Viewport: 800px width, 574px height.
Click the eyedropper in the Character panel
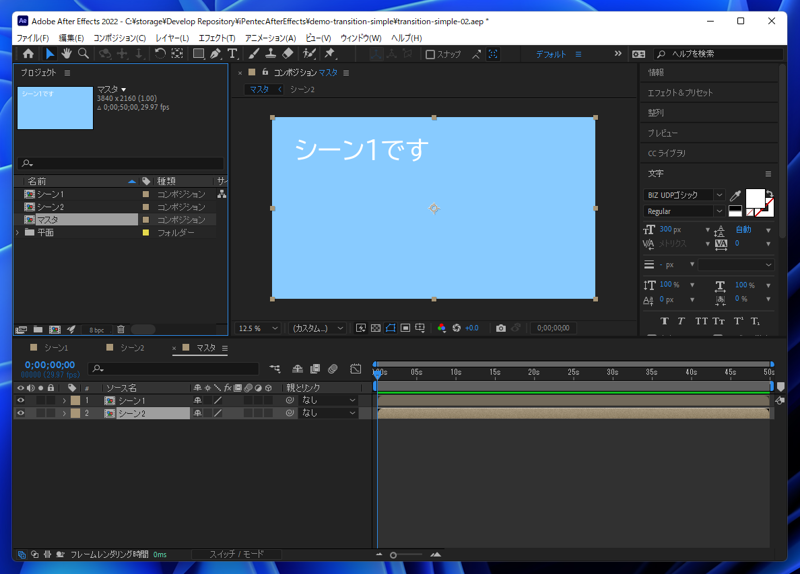tap(736, 196)
